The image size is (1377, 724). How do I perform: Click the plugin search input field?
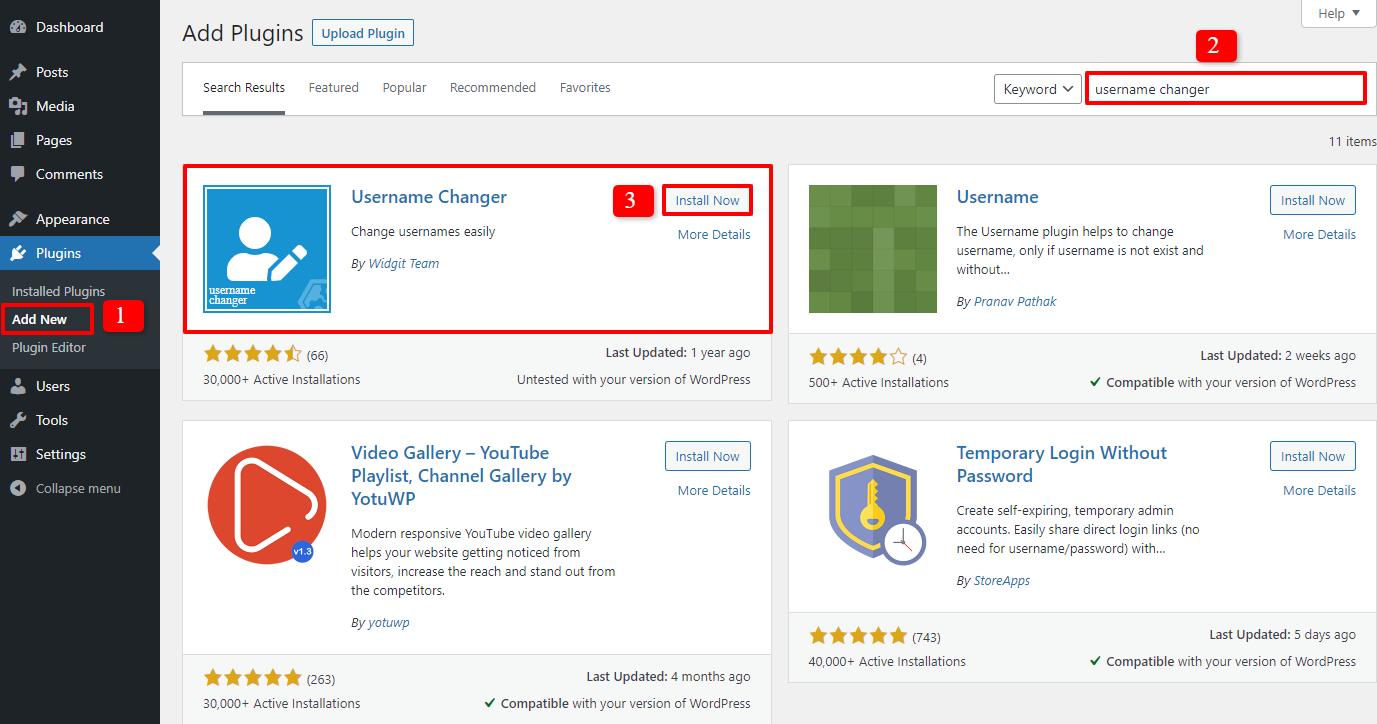pyautogui.click(x=1226, y=89)
